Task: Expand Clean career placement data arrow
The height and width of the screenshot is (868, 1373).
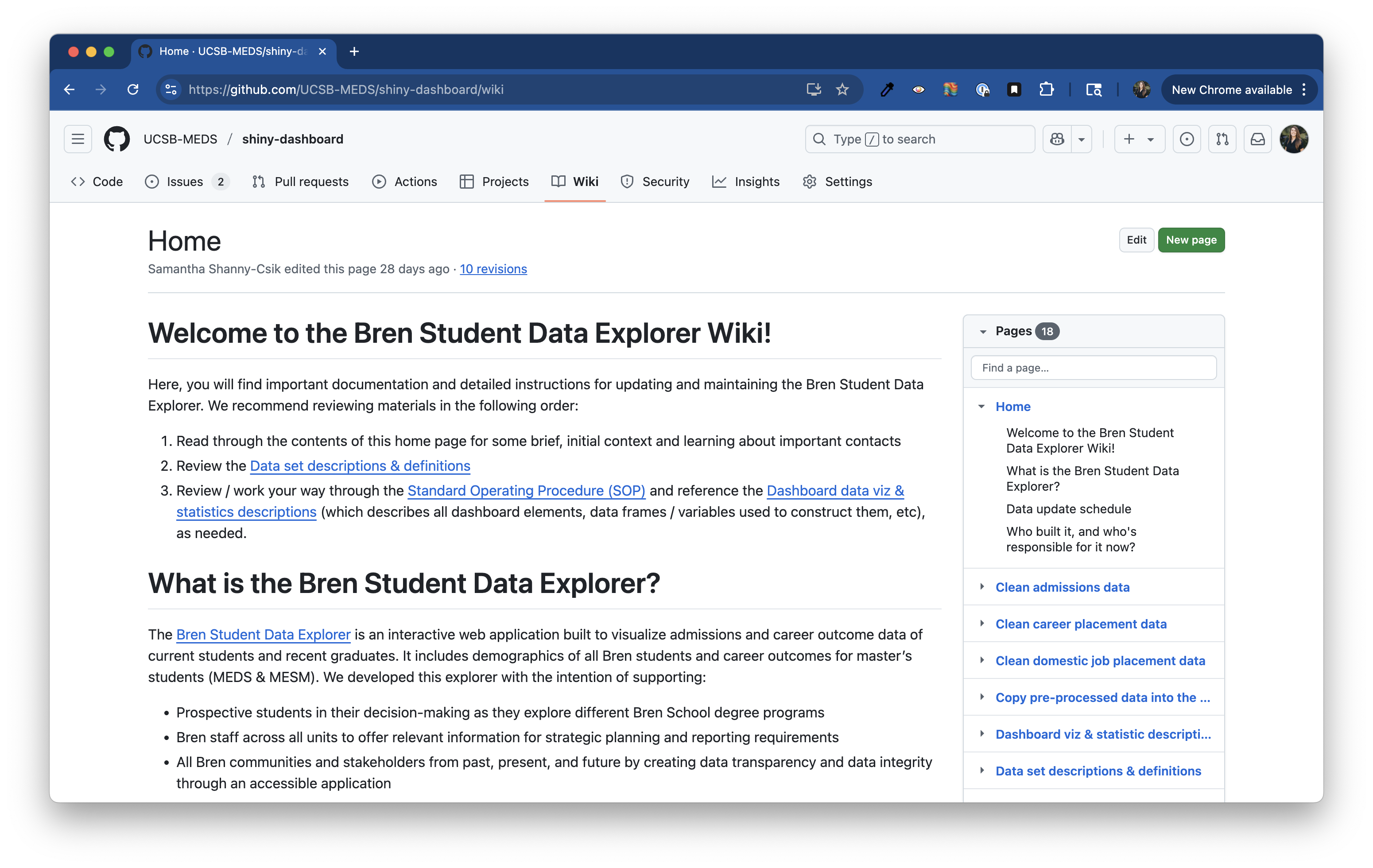Action: [x=982, y=624]
